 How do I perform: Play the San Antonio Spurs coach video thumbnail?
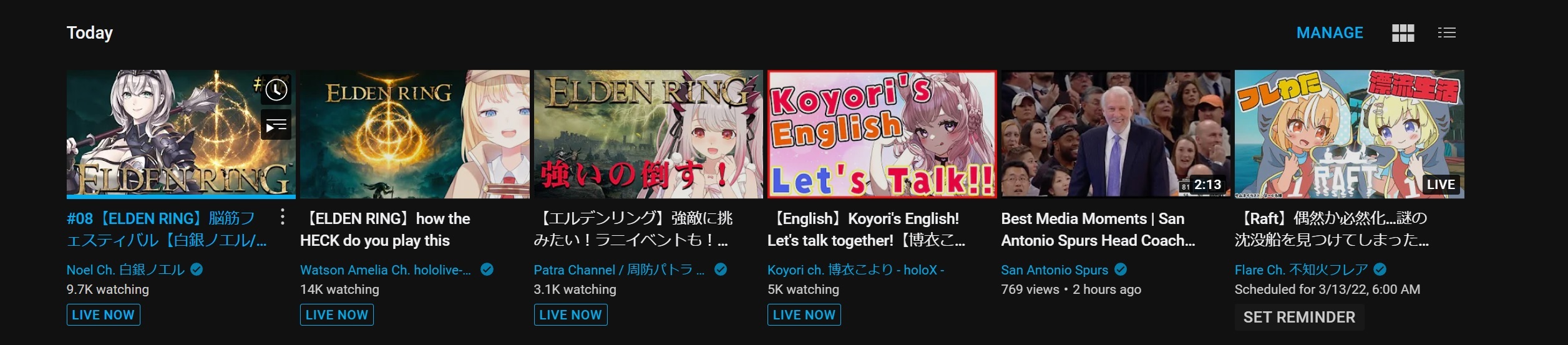[1116, 134]
